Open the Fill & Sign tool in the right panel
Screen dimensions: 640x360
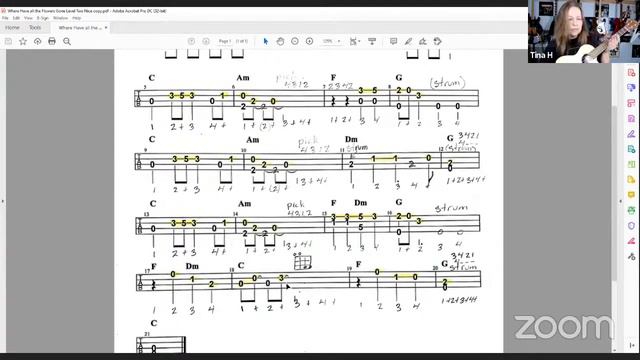pos(631,134)
